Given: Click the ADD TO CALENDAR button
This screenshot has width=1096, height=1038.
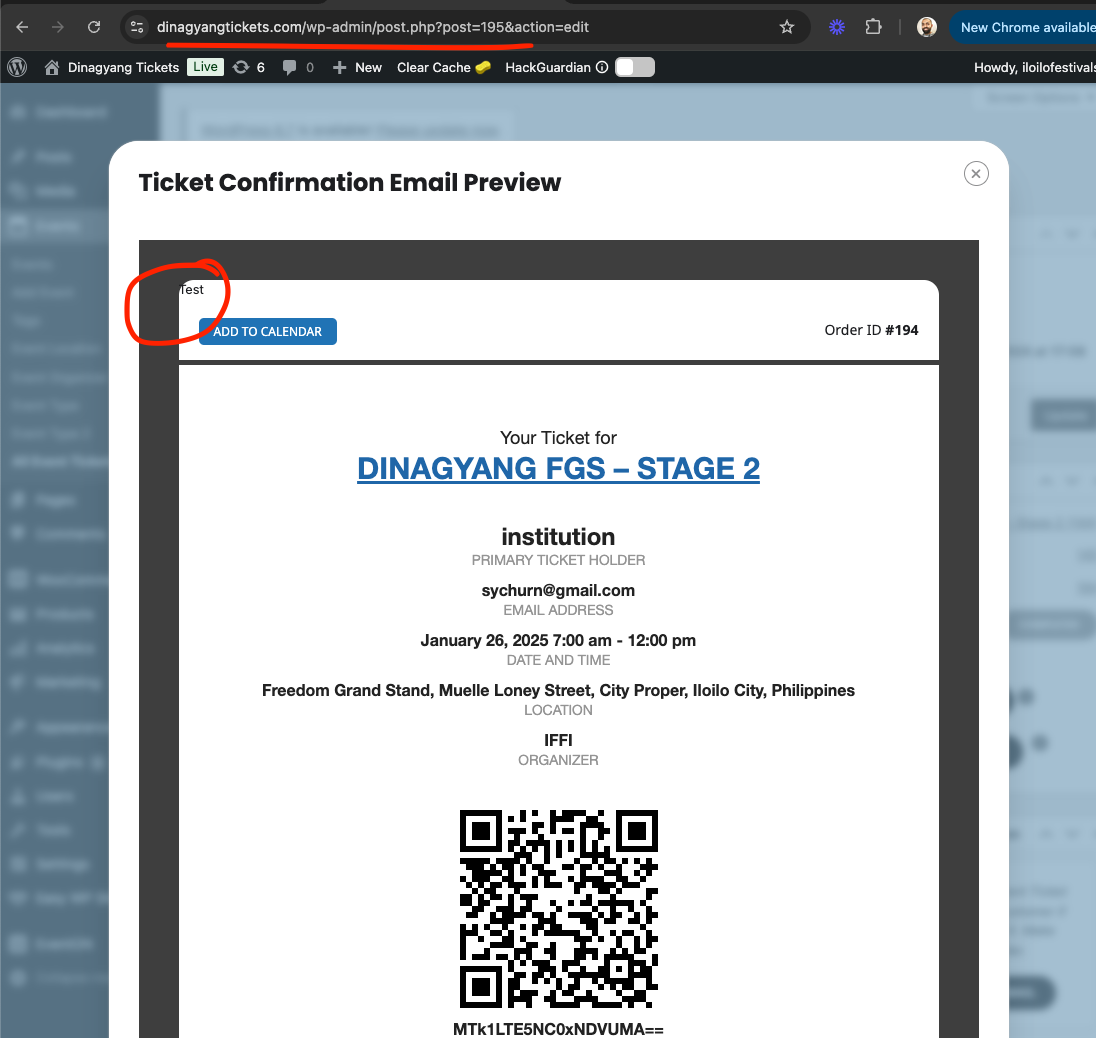Looking at the screenshot, I should click(x=268, y=331).
